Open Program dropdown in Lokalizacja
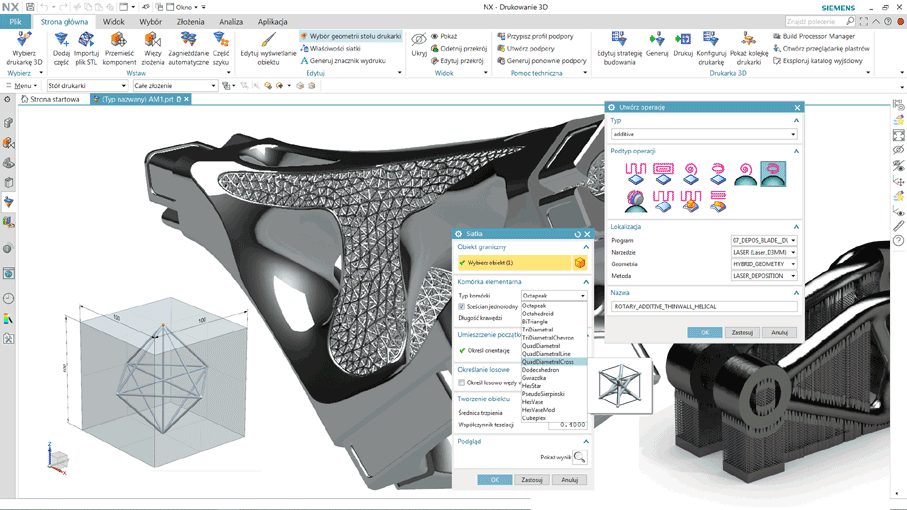 764,241
